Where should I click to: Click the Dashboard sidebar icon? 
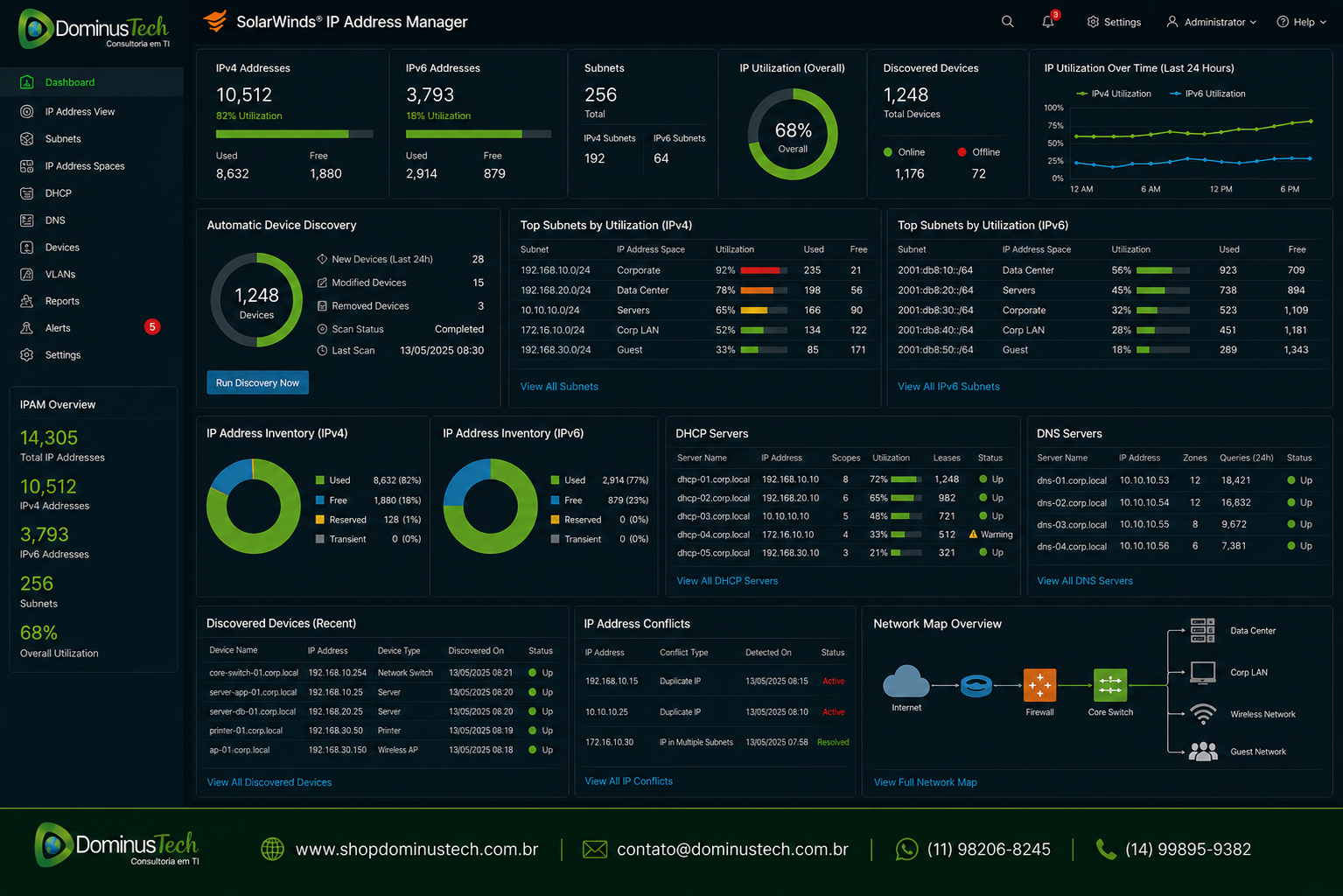pyautogui.click(x=27, y=82)
